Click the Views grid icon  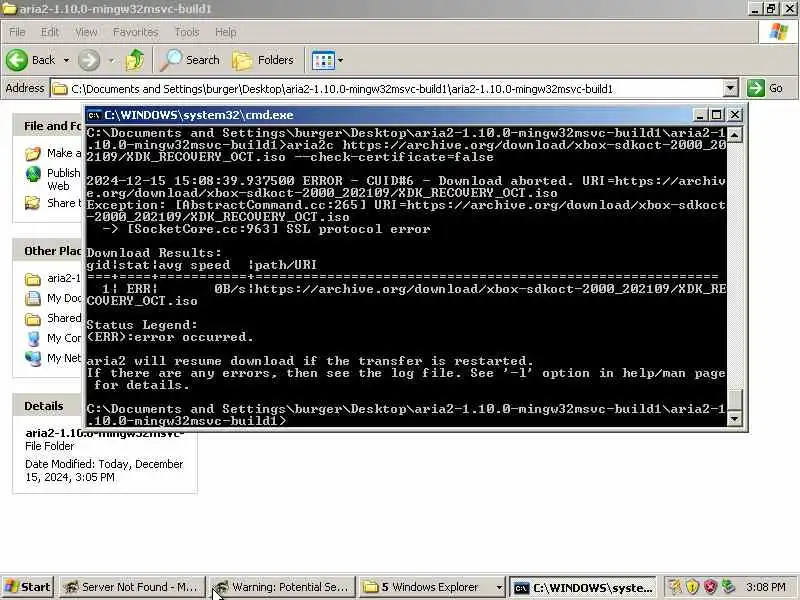323,61
